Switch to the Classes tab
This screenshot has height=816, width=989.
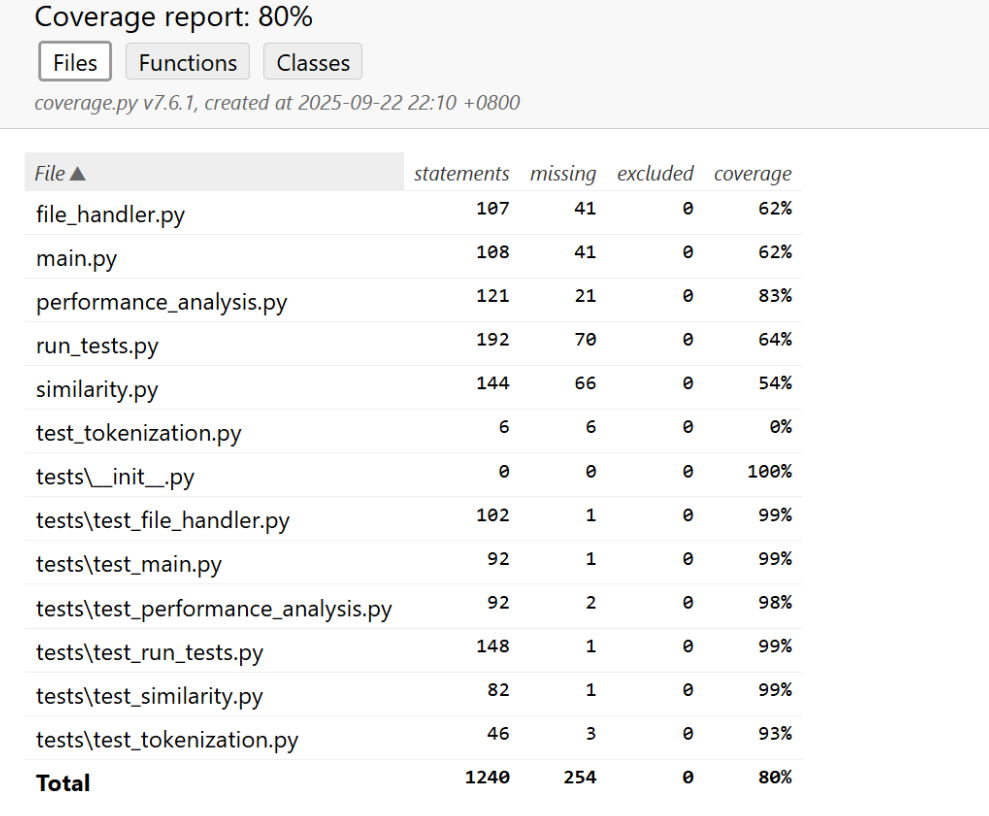313,62
